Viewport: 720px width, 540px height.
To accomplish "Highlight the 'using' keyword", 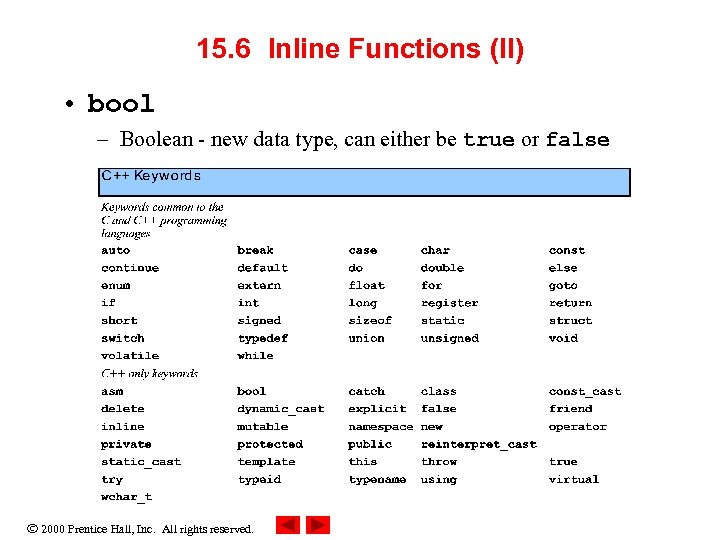I will [439, 480].
